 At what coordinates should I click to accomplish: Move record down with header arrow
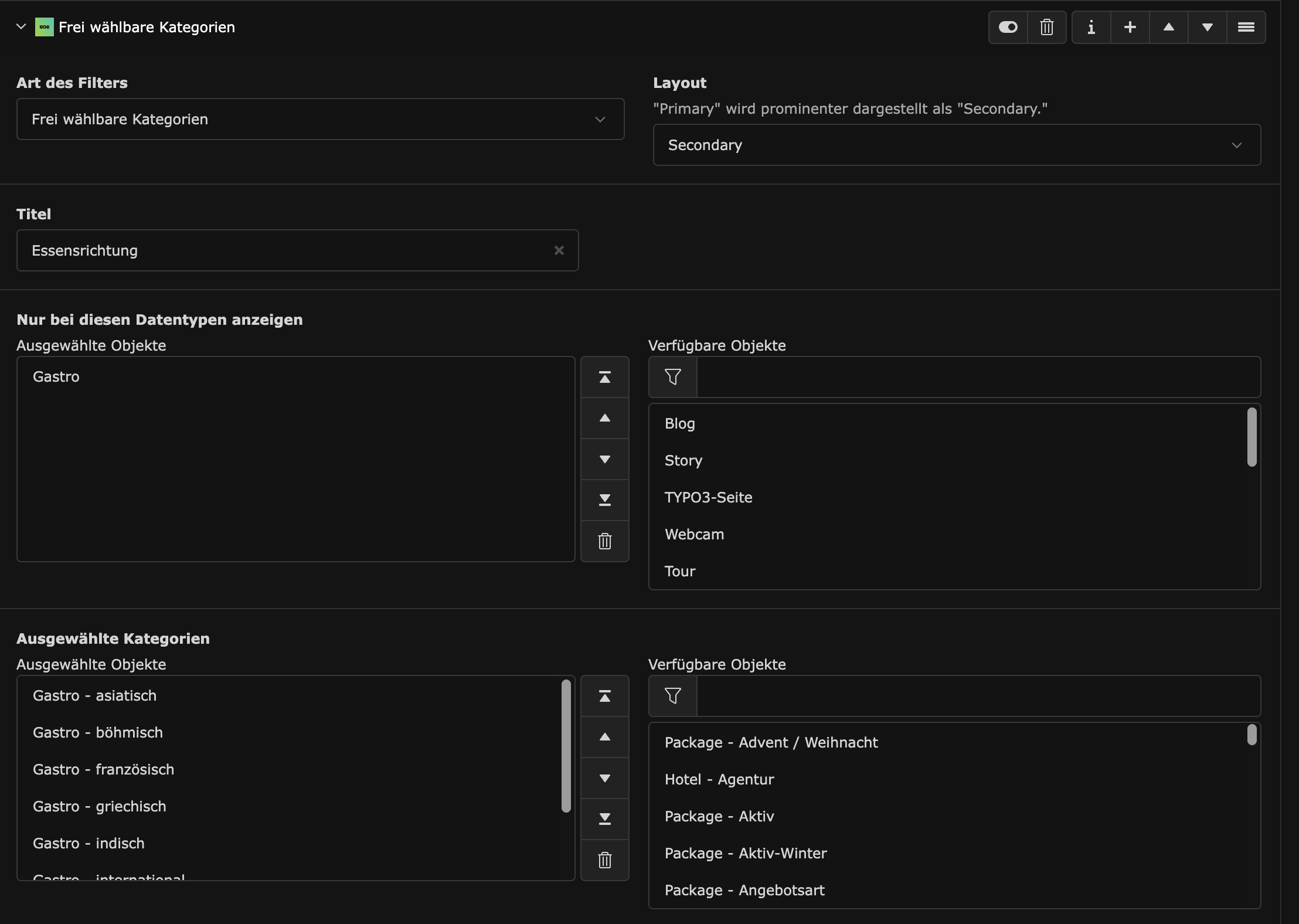[x=1208, y=27]
